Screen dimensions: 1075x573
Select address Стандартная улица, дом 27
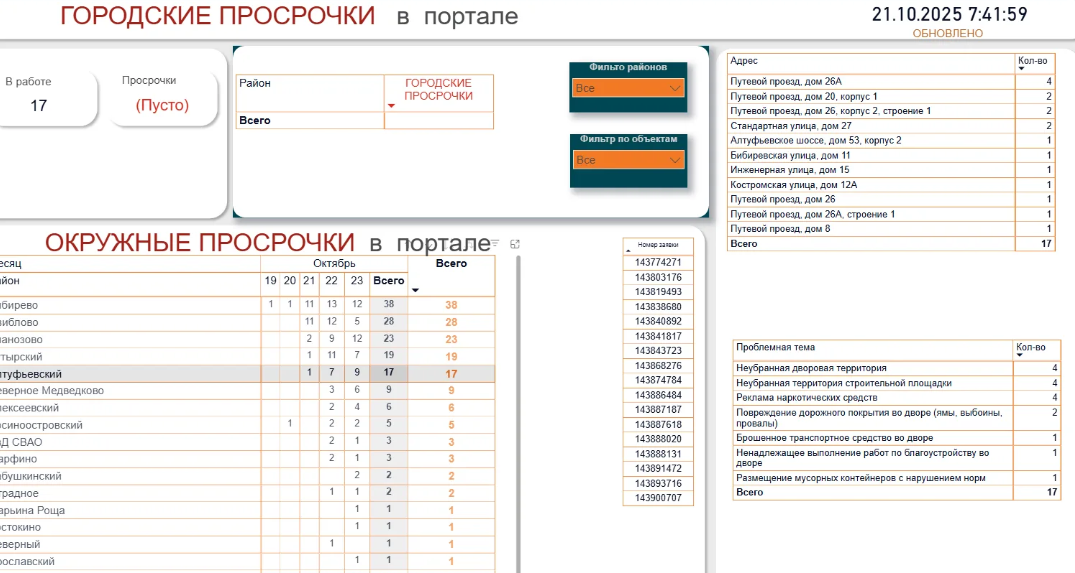(790, 126)
